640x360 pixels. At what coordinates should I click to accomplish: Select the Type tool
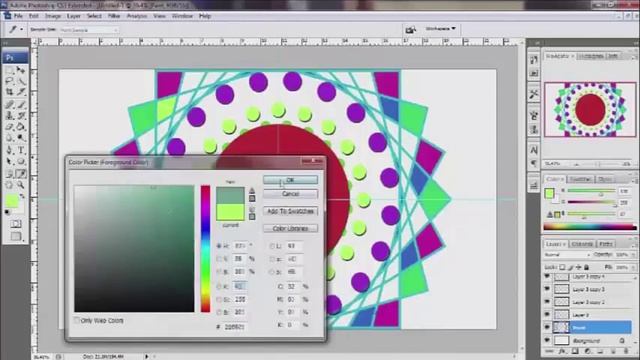21,150
